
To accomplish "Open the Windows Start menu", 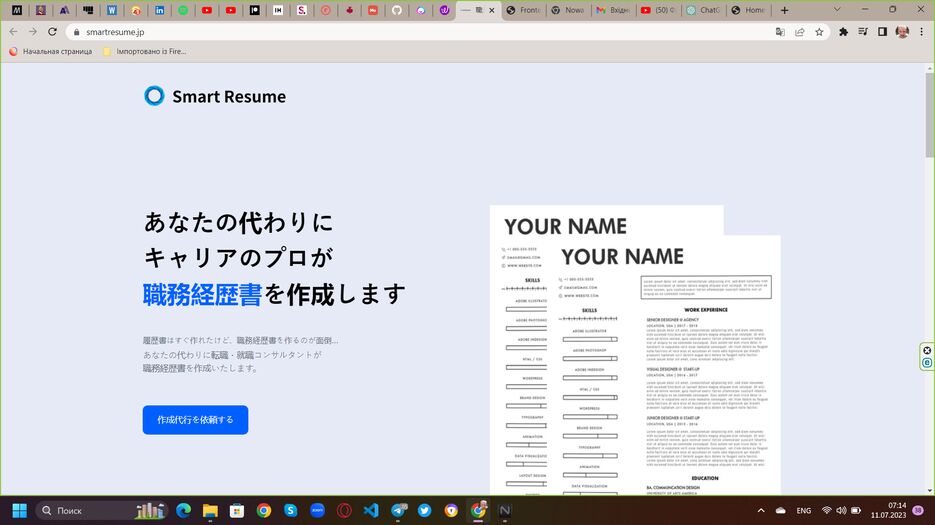I will (x=19, y=510).
